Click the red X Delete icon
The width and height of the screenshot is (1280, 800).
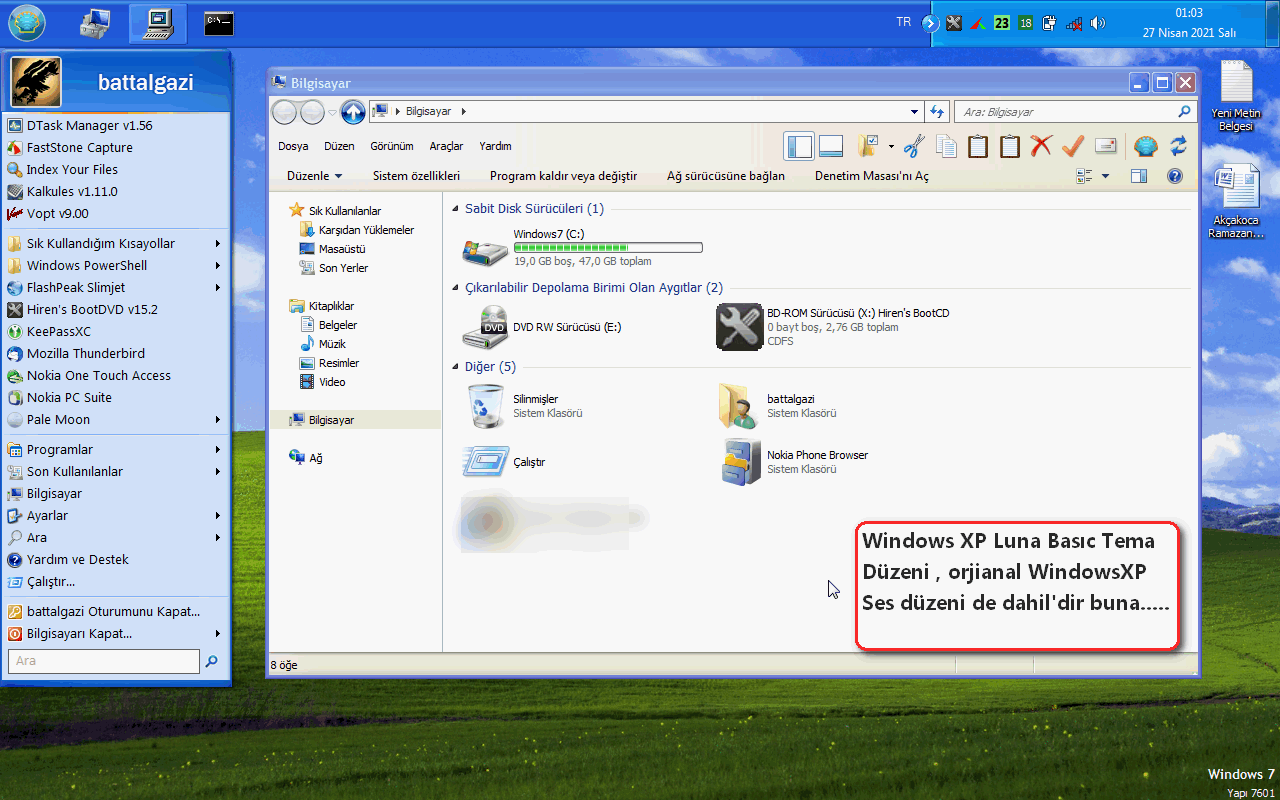(x=1041, y=146)
